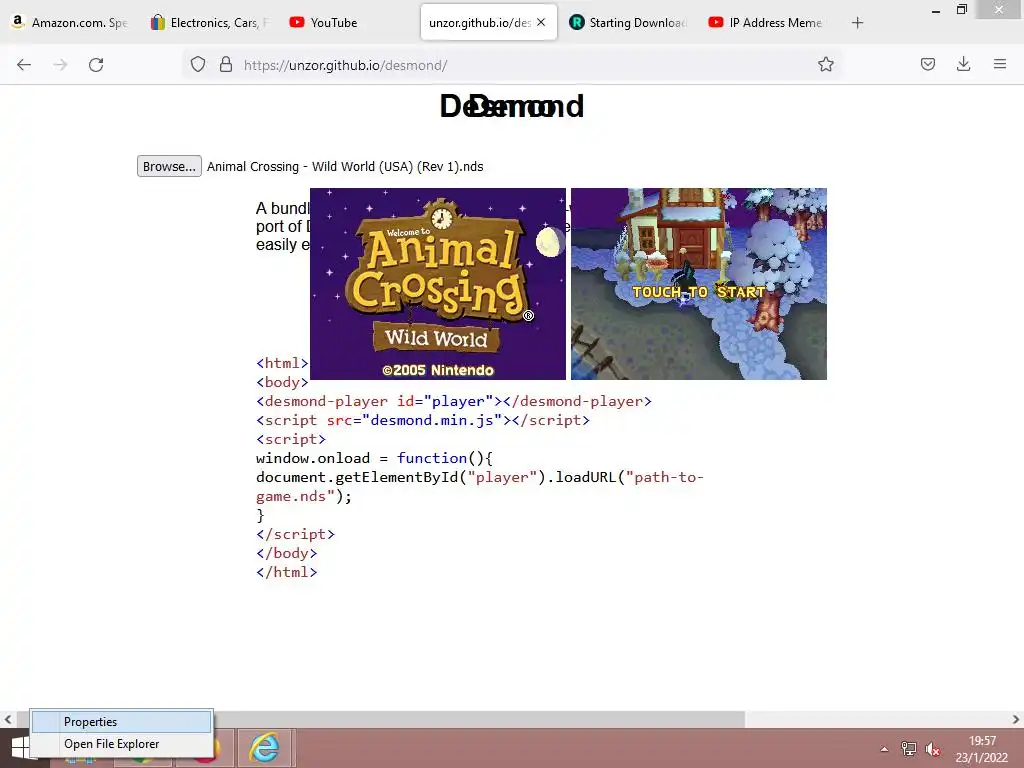Go back to the previous page
The image size is (1024, 768).
[24, 65]
